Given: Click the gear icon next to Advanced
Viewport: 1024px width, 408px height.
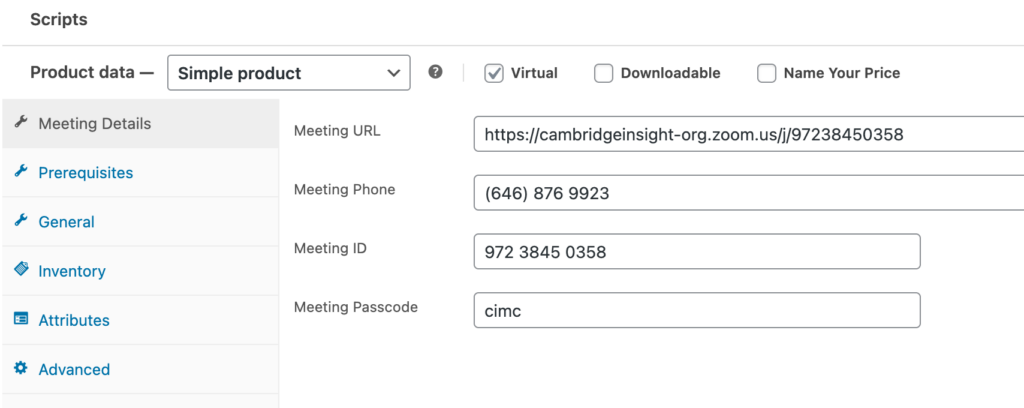Looking at the screenshot, I should [x=20, y=368].
